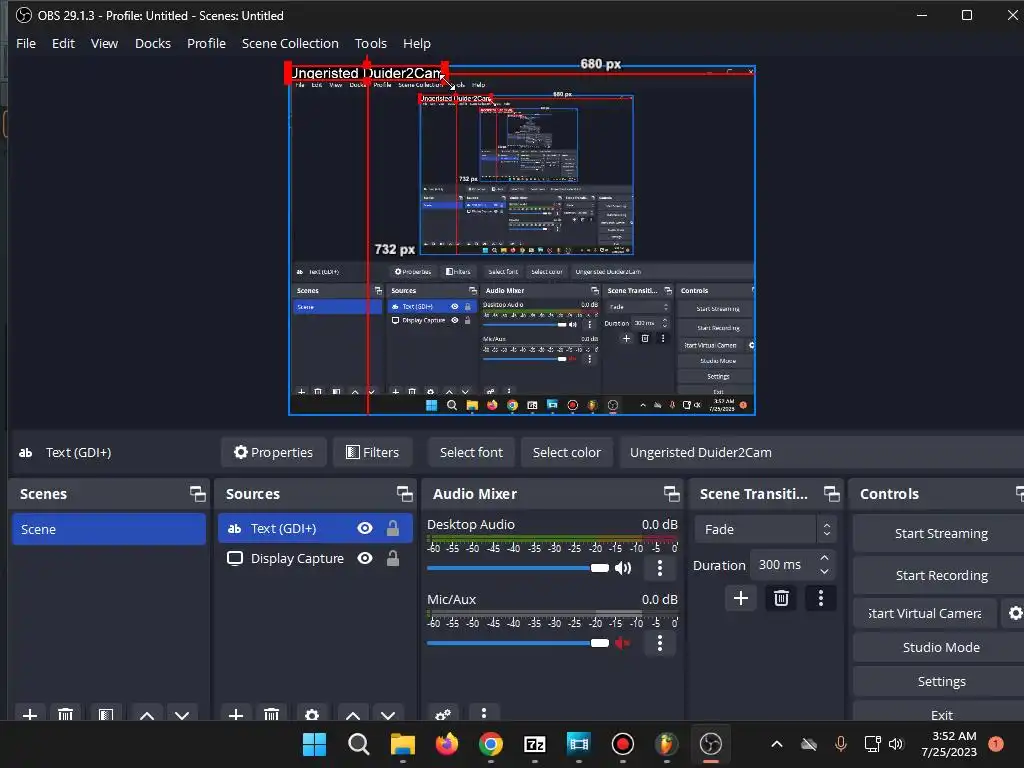
Task: Click the Mic/Aux volume slider handle
Action: tap(600, 643)
